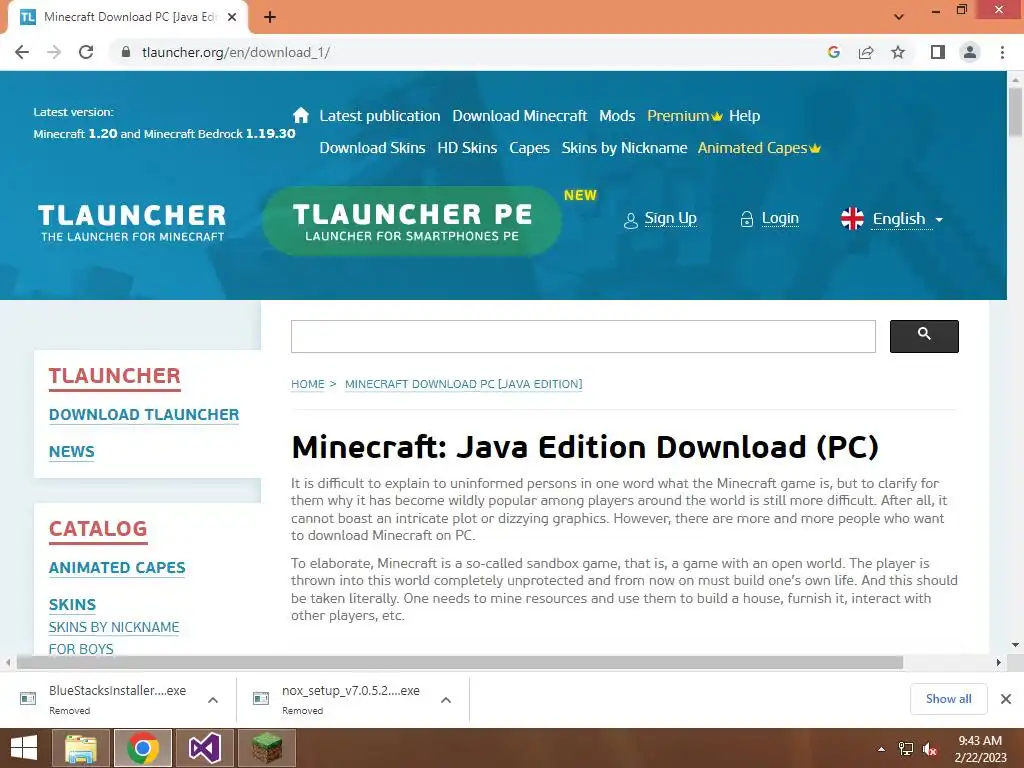Open Capes menu item
The height and width of the screenshot is (768, 1024).
pyautogui.click(x=529, y=148)
